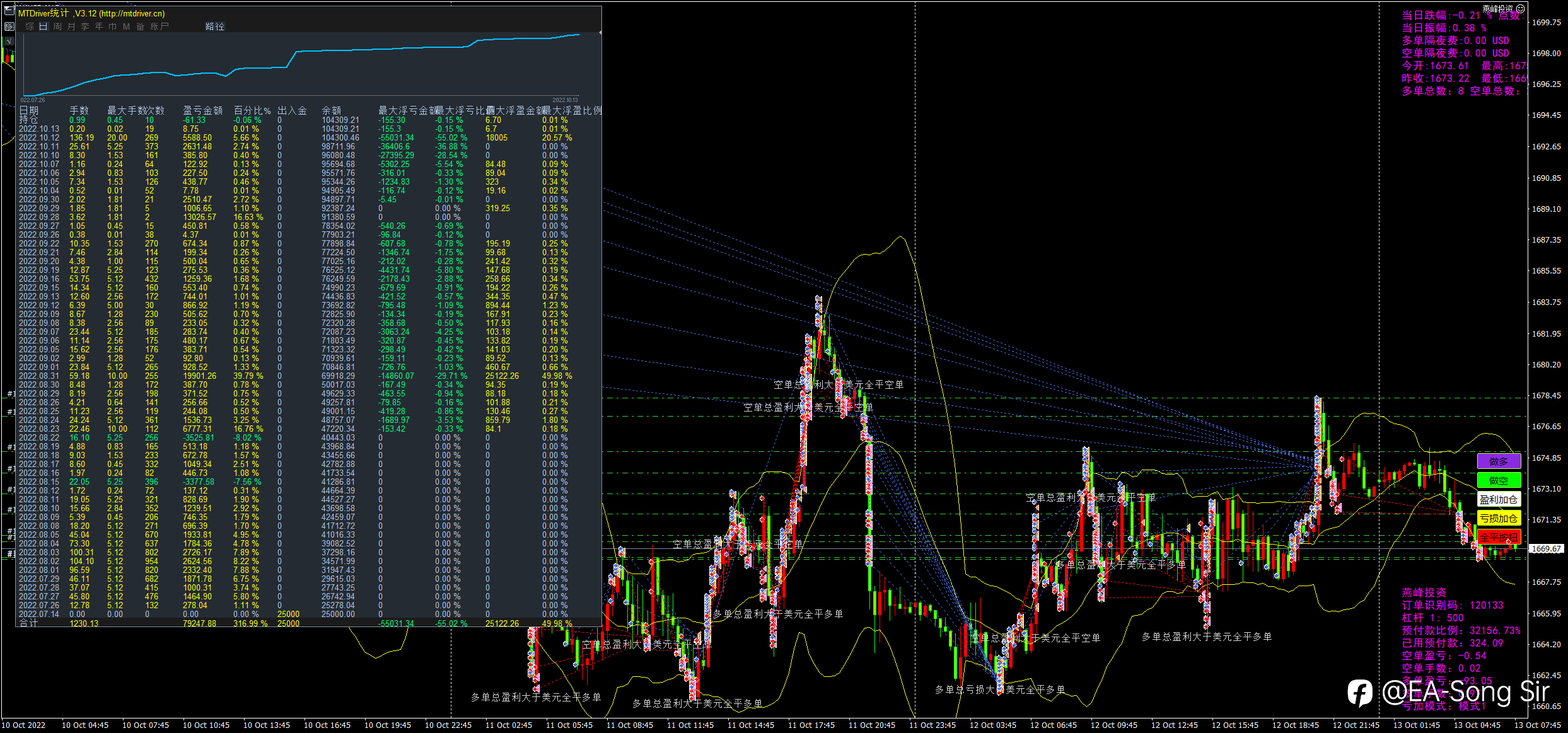Viewport: 1568px width, 733px height.
Task: Select the 日 daily statistics tab
Action: pyautogui.click(x=44, y=26)
